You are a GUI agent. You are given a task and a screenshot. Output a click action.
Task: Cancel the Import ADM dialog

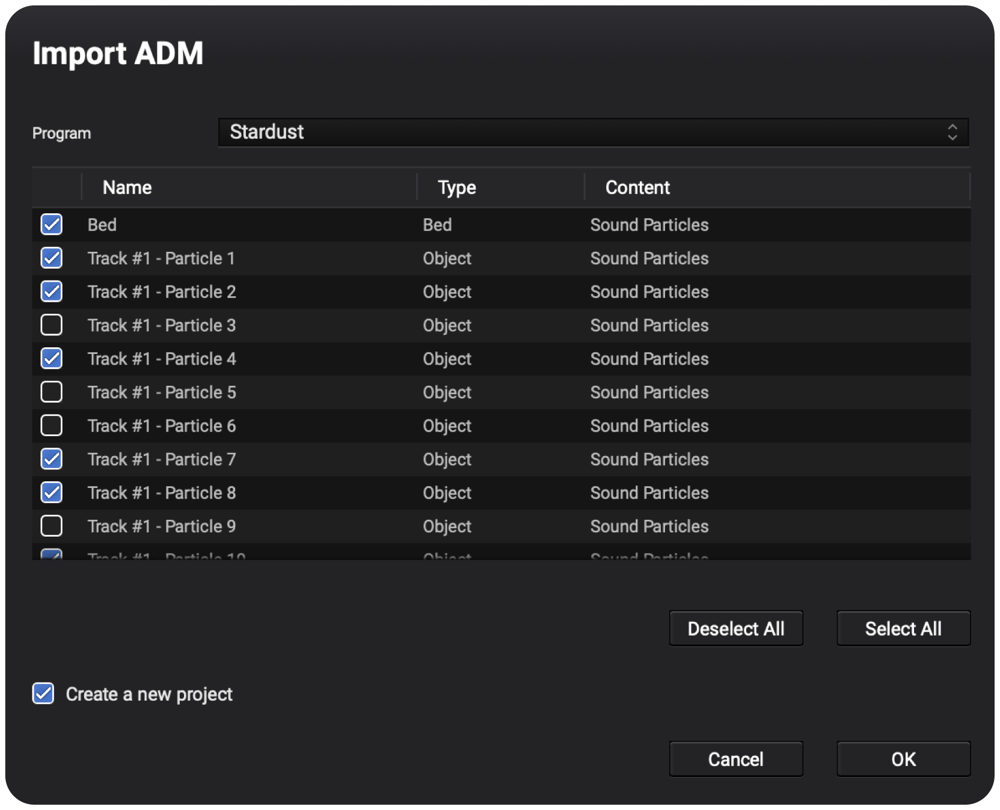point(735,759)
